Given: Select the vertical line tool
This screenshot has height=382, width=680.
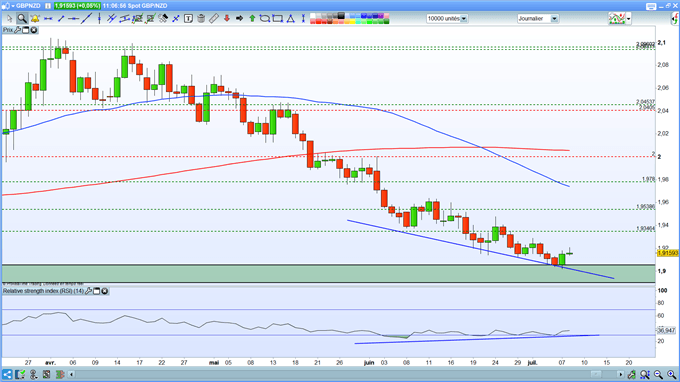Looking at the screenshot, I should (99, 19).
